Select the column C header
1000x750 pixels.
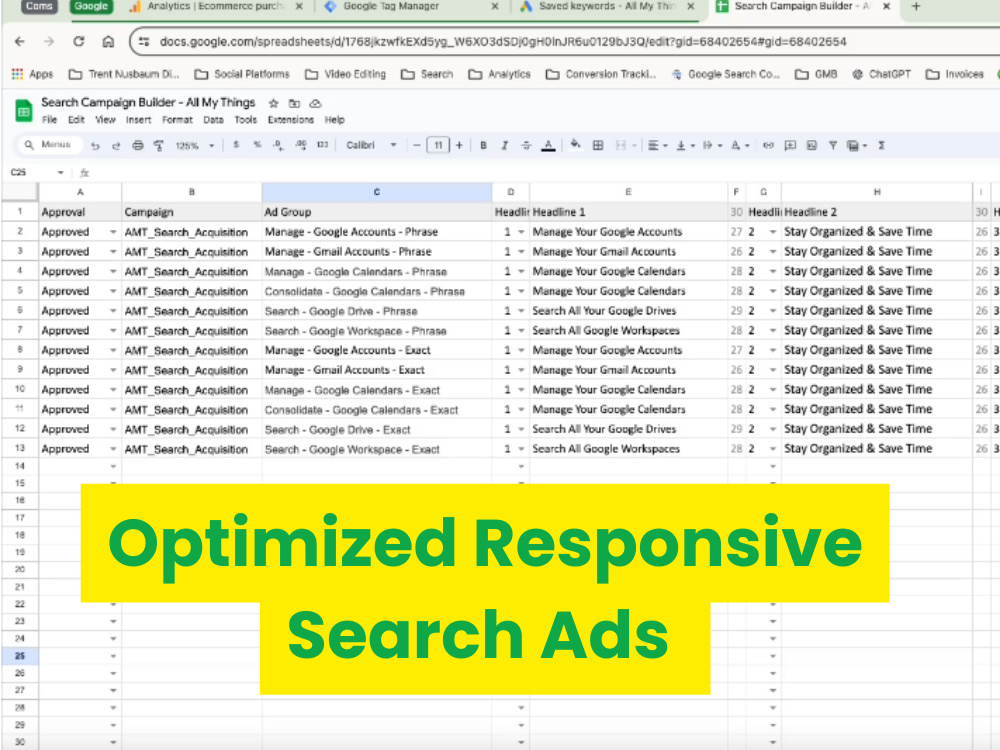tap(377, 192)
